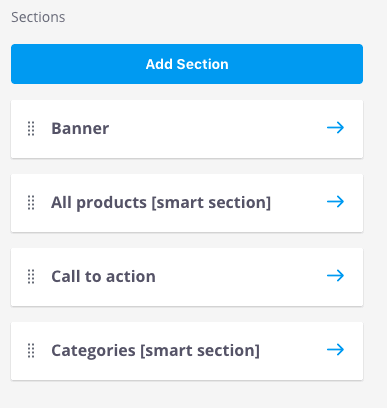Select the Banner label text
The image size is (387, 408).
80,128
